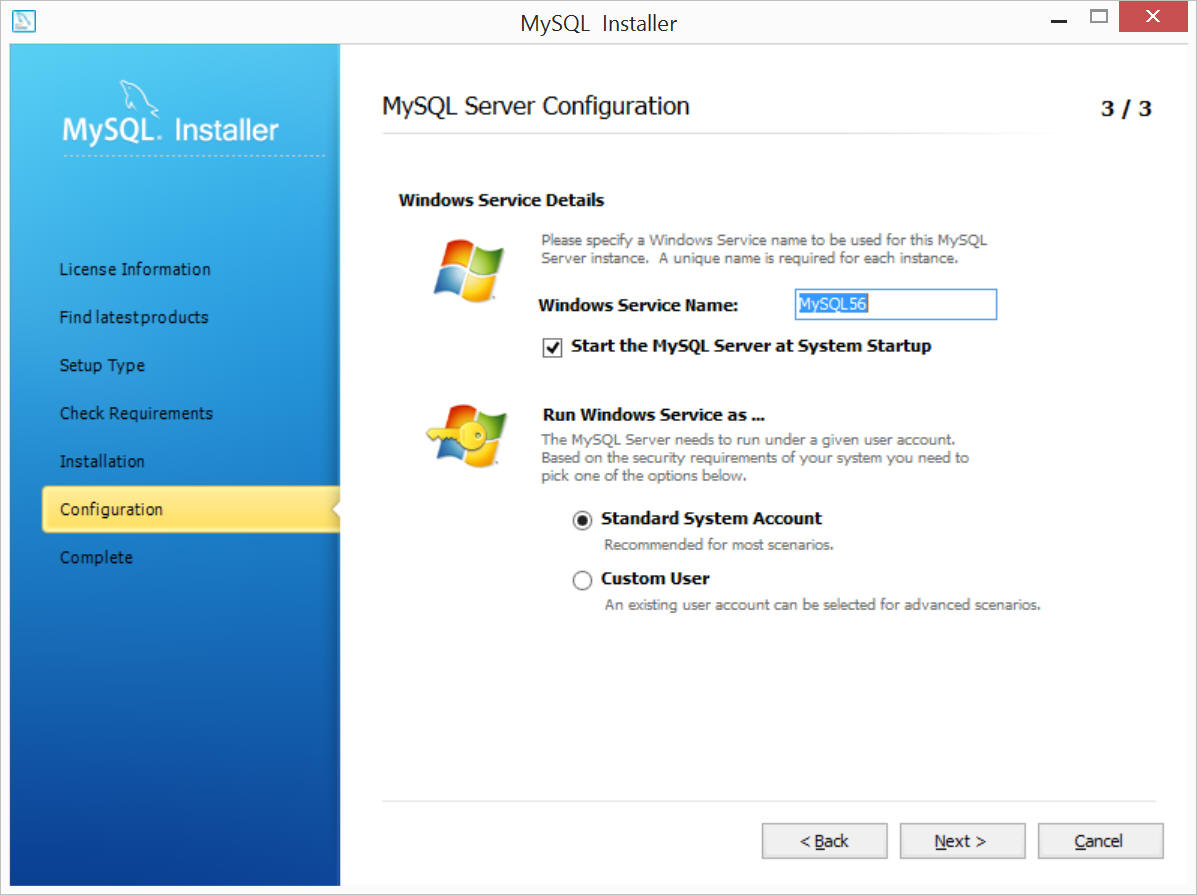1197x895 pixels.
Task: Click the 'Run Windows Service as ...' heading
Action: (653, 415)
